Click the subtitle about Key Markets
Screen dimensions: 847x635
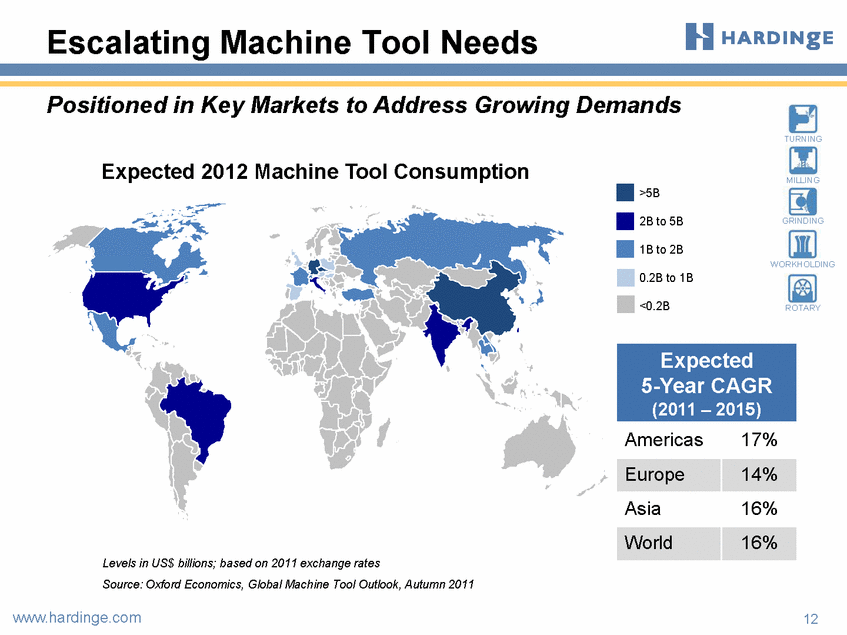tap(364, 105)
